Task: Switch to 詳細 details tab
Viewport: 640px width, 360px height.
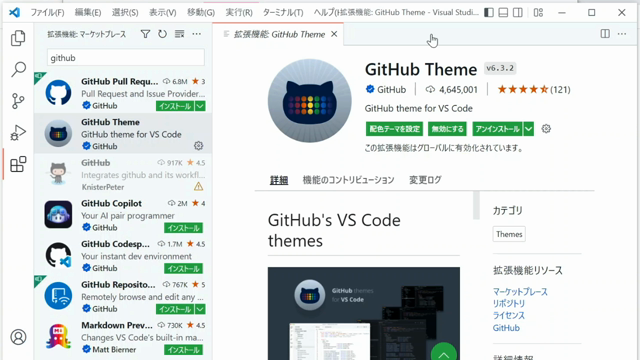Action: click(279, 180)
